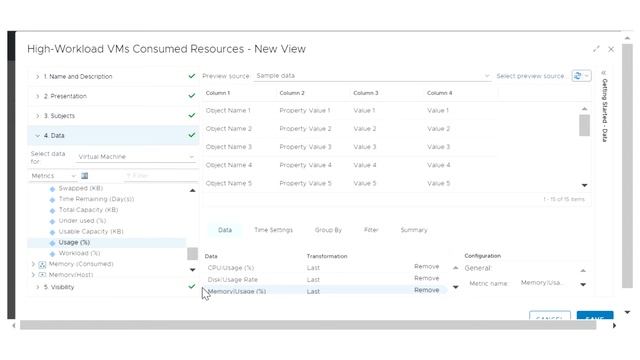Click the Object Name 1 cell

[228, 111]
